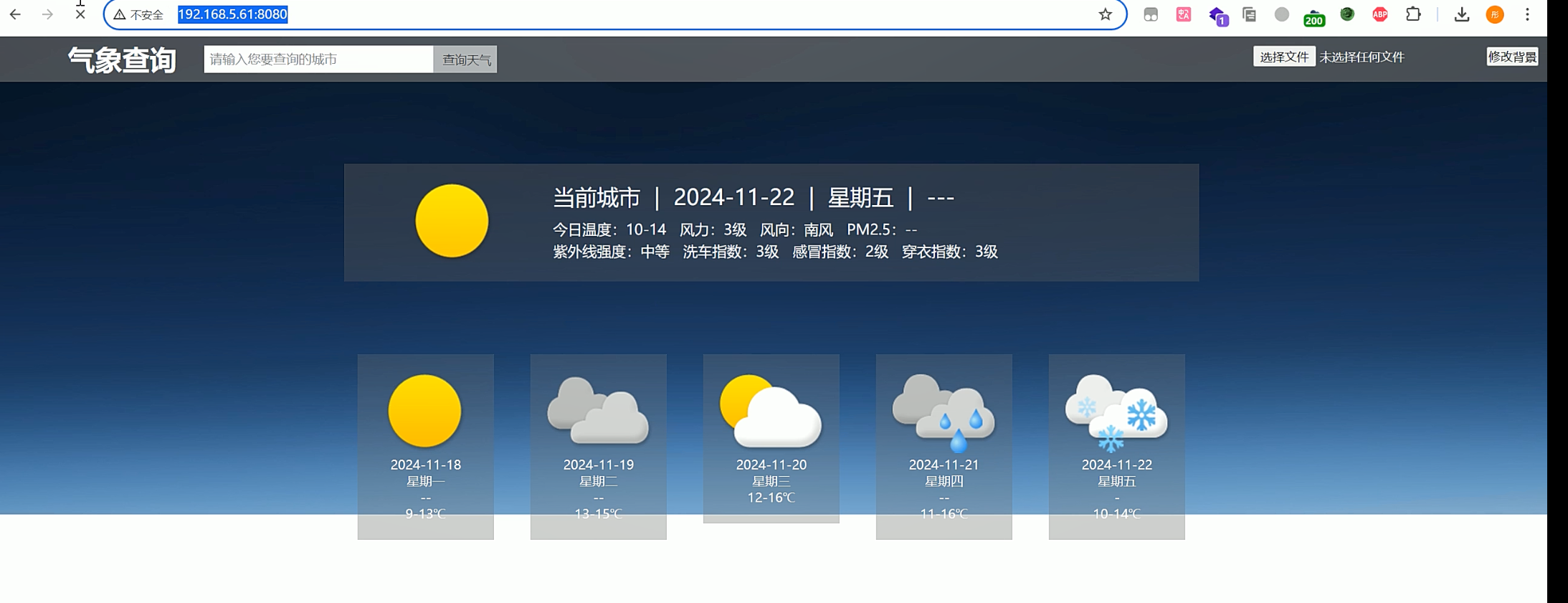Image resolution: width=1568 pixels, height=603 pixels.
Task: Stop loading the page
Action: [x=80, y=14]
